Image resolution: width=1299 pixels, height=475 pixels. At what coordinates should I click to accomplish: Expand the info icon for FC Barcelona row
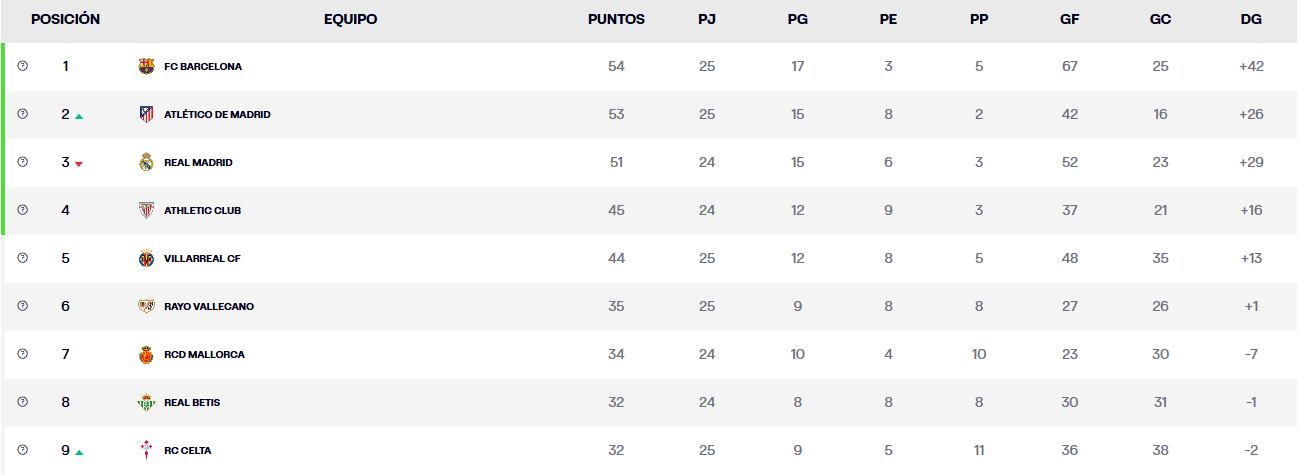tap(23, 66)
